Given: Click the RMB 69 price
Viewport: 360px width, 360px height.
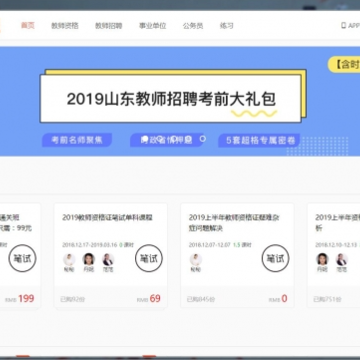Looking at the screenshot, I should (149, 299).
